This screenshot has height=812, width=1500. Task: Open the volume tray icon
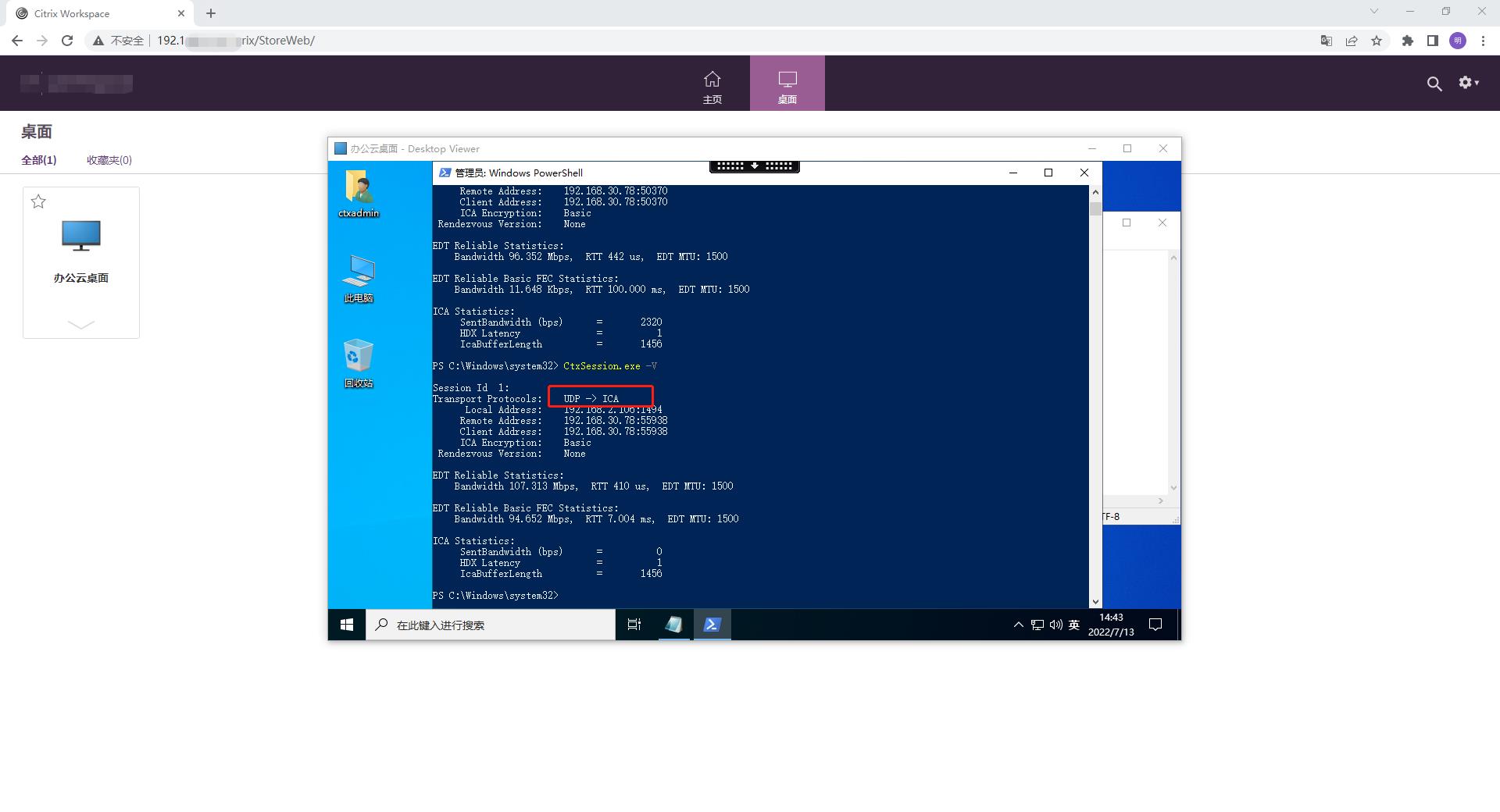[1056, 625]
